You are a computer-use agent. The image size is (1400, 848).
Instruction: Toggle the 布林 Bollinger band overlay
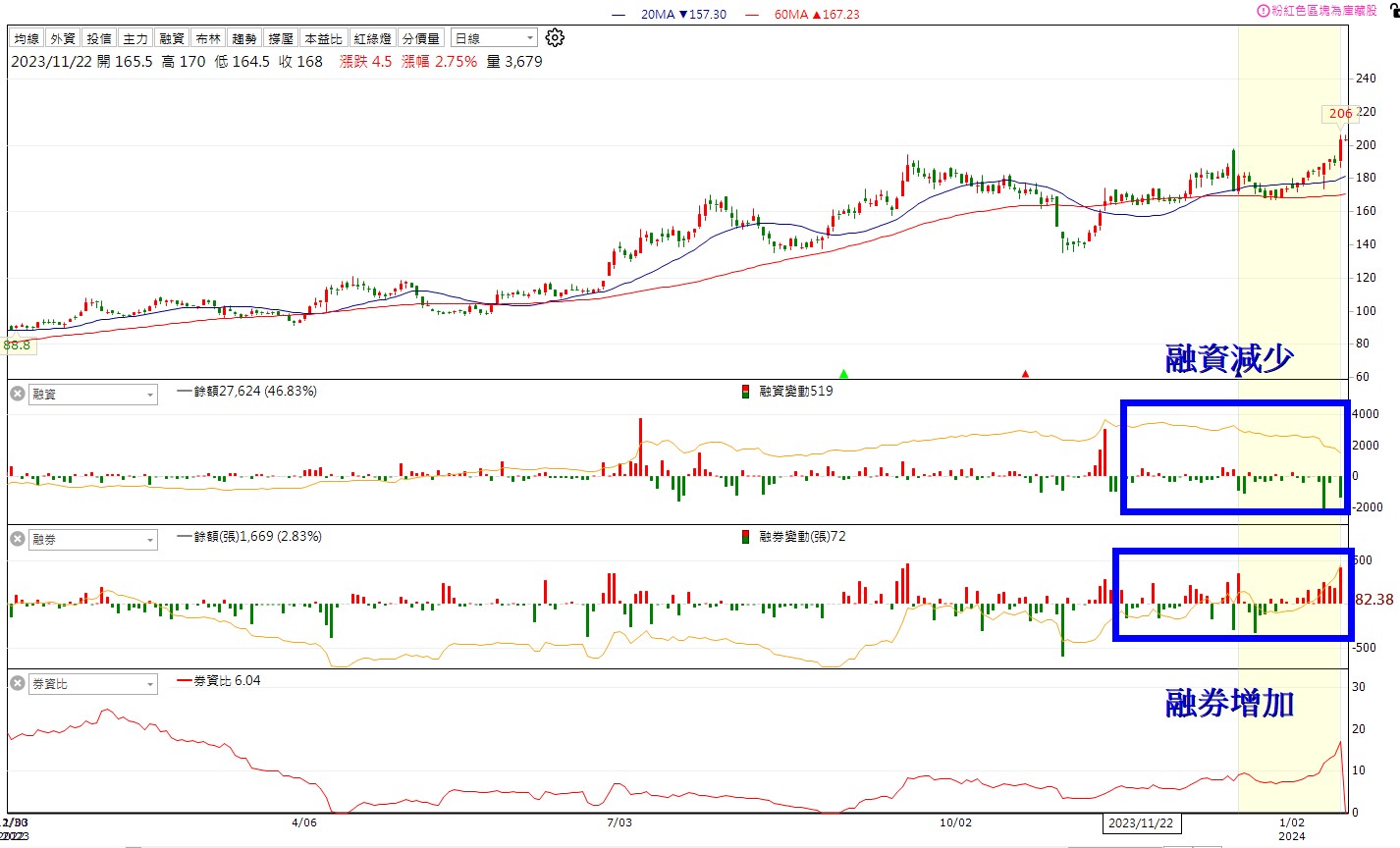tap(208, 38)
